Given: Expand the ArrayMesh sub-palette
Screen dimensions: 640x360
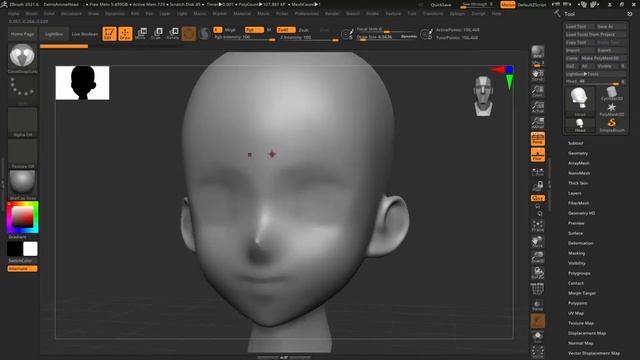Looking at the screenshot, I should point(579,163).
